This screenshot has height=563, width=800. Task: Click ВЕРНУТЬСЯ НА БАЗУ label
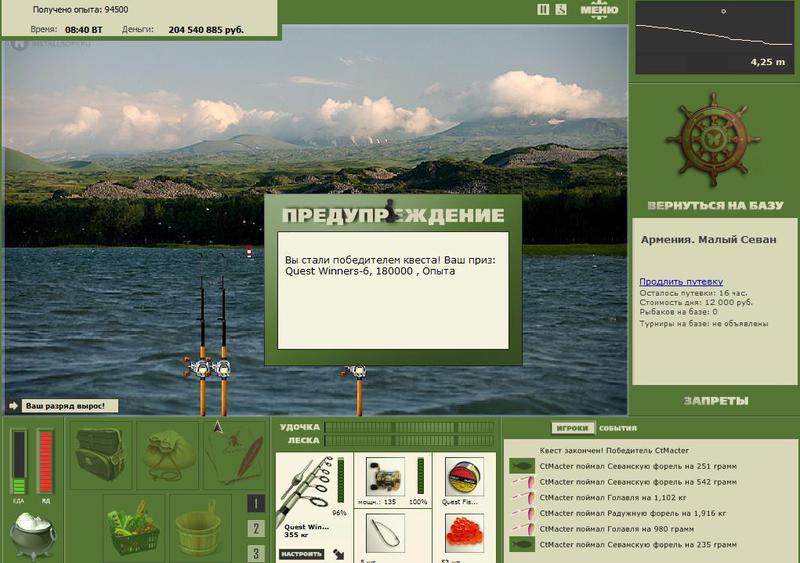click(715, 206)
